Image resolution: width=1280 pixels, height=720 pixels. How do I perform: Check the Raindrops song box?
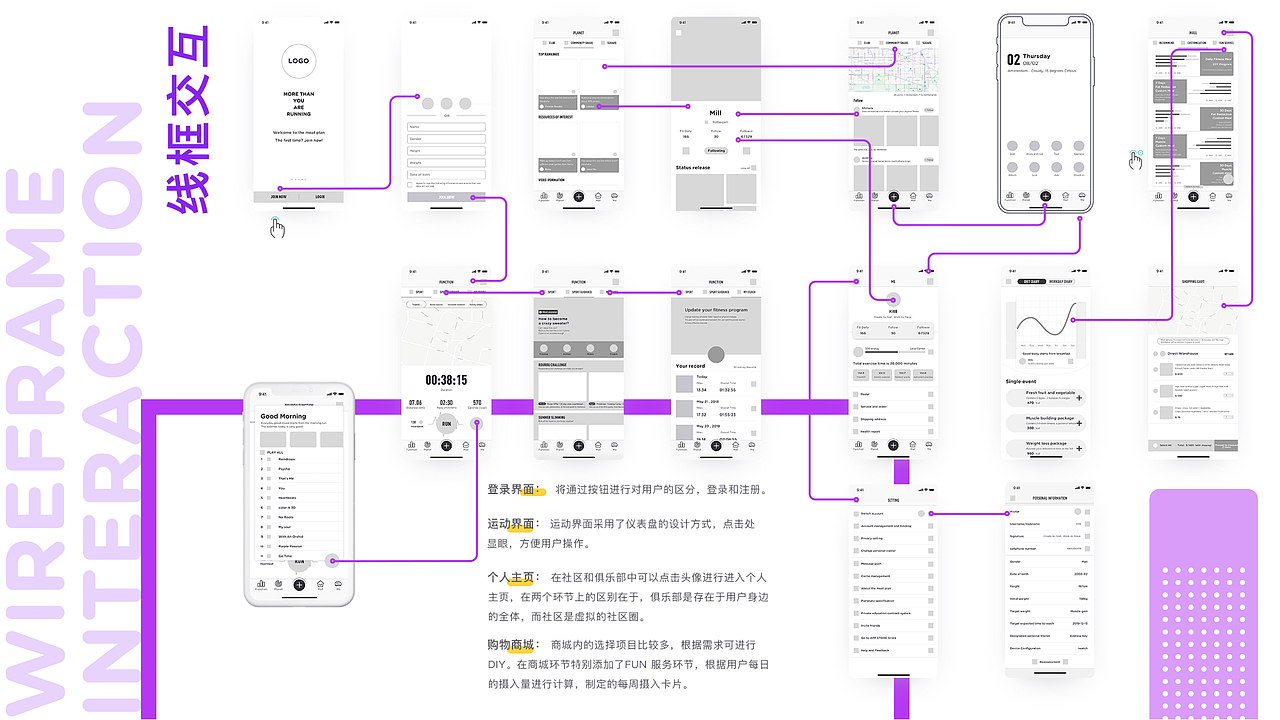tap(268, 460)
